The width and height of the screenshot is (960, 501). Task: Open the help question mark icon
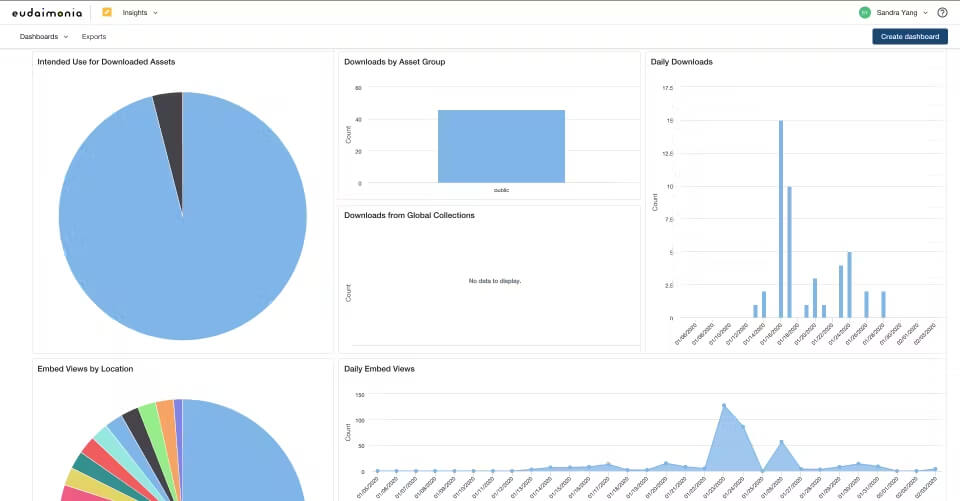tap(942, 12)
